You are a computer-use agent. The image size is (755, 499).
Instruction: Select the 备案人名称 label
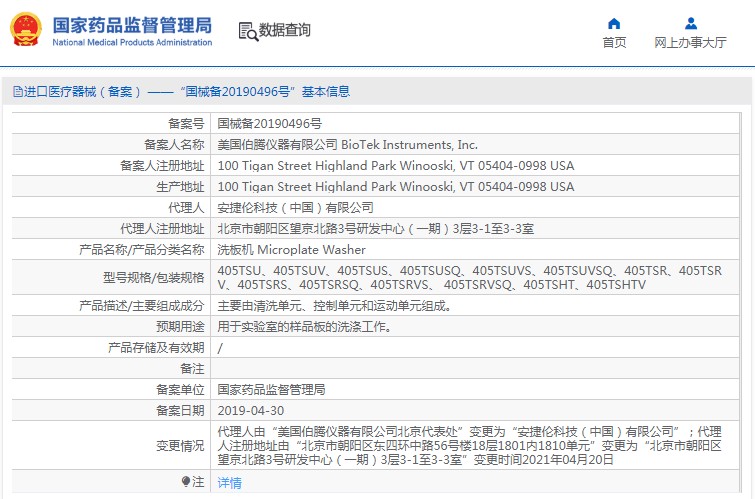tap(174, 144)
